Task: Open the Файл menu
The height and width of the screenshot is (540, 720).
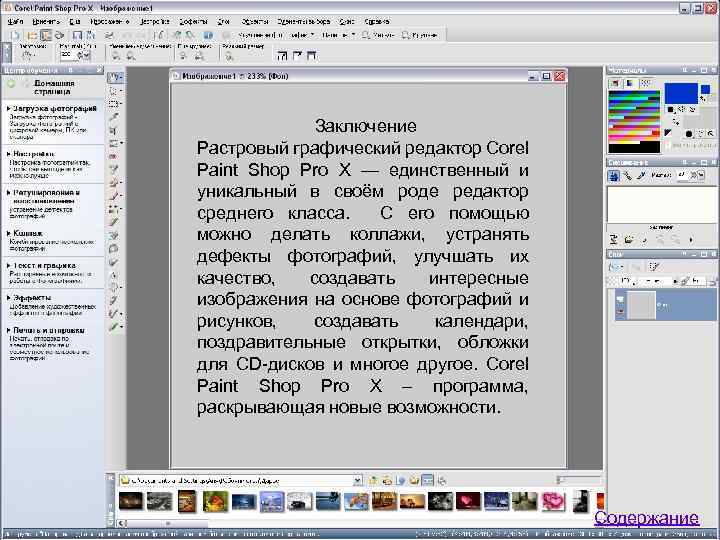Action: click(16, 20)
